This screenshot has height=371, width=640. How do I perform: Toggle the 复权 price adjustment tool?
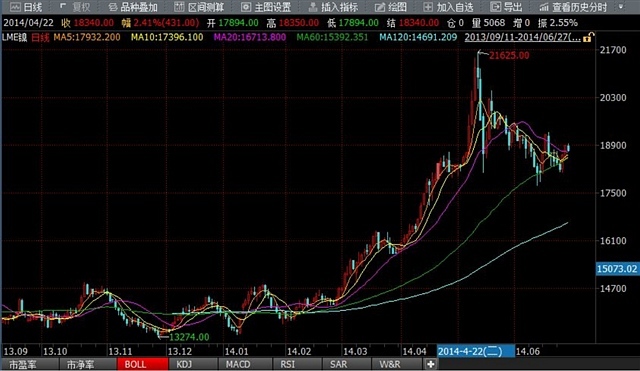76,7
